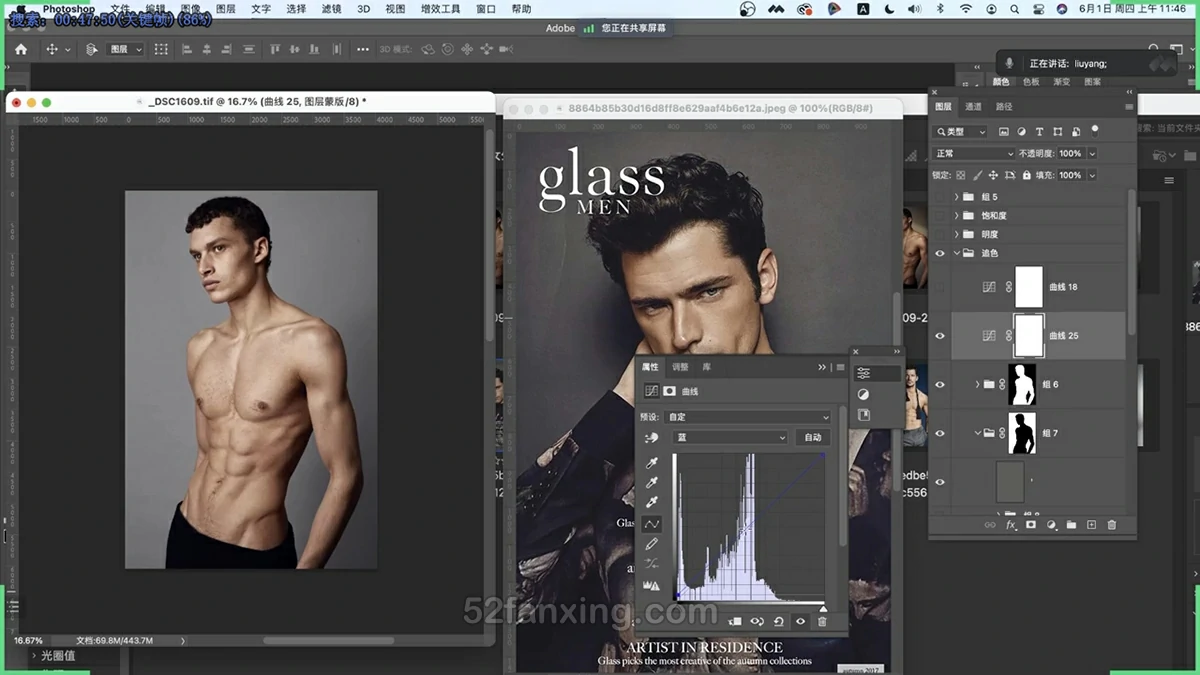1200x675 pixels.
Task: Select the pencil draw-curve tool
Action: [x=652, y=544]
